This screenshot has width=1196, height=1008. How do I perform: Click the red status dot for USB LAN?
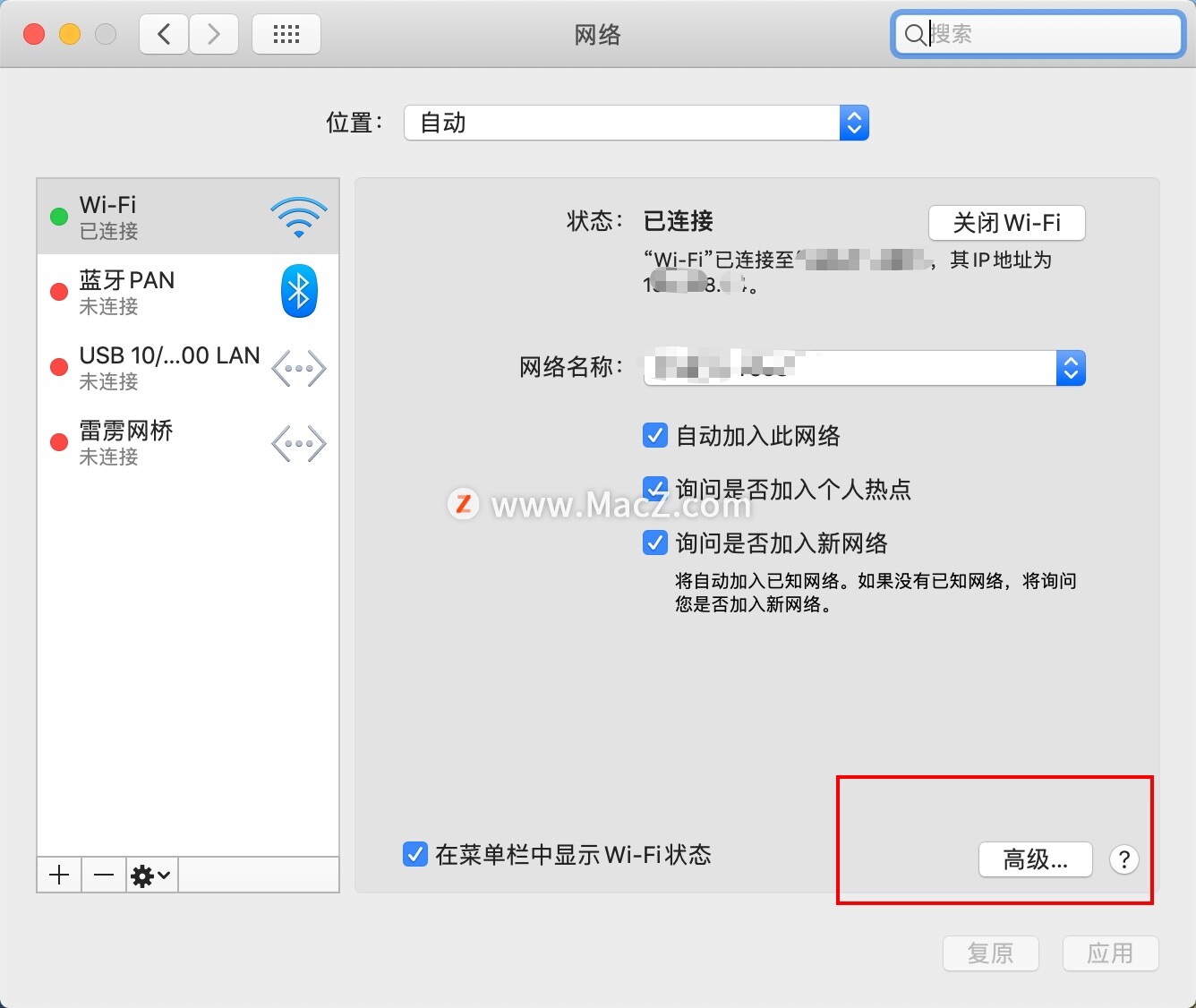(x=59, y=367)
